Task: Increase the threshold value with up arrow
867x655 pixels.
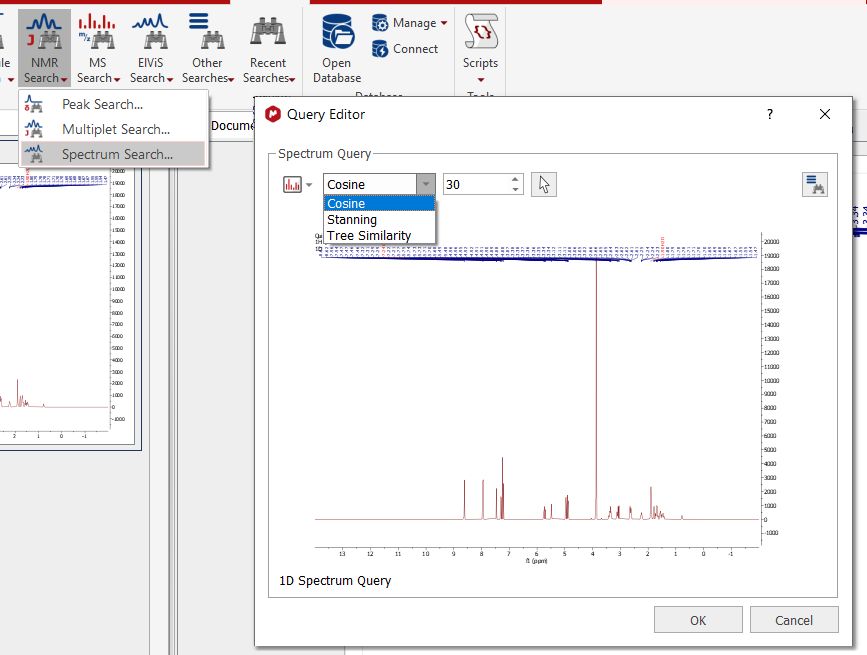Action: (515, 179)
